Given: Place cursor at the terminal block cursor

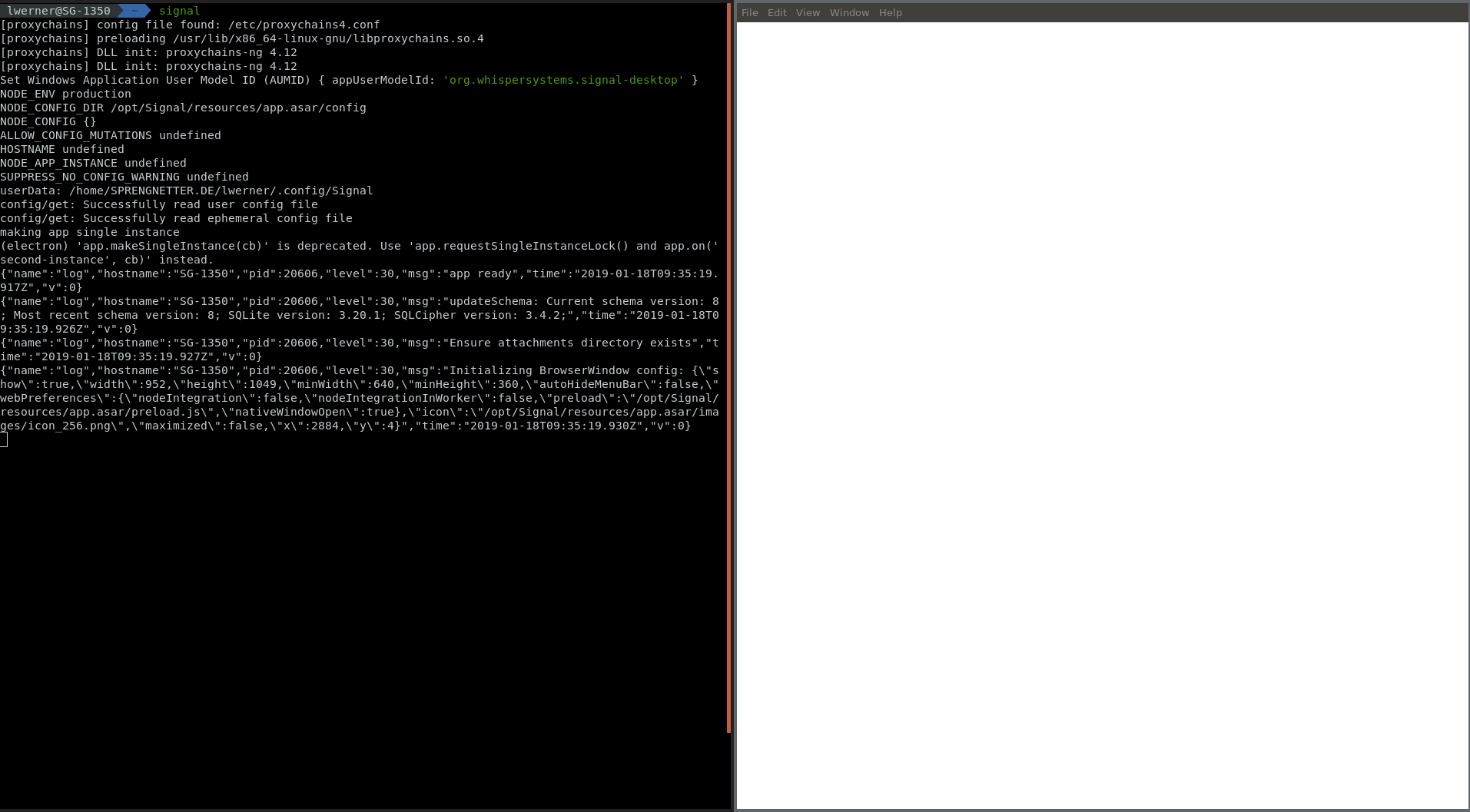Looking at the screenshot, I should click(5, 439).
